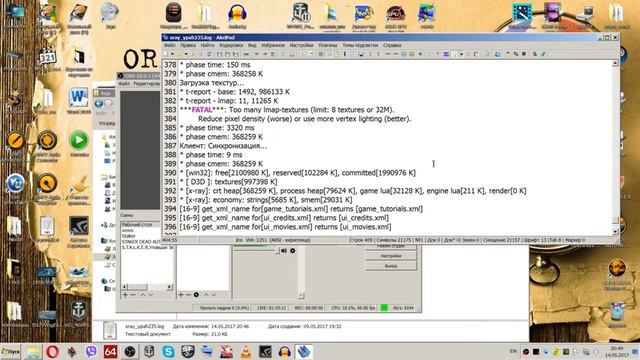640x360 pixels.
Task: Click the line 396 ui_movies.xml text
Action: (285, 227)
